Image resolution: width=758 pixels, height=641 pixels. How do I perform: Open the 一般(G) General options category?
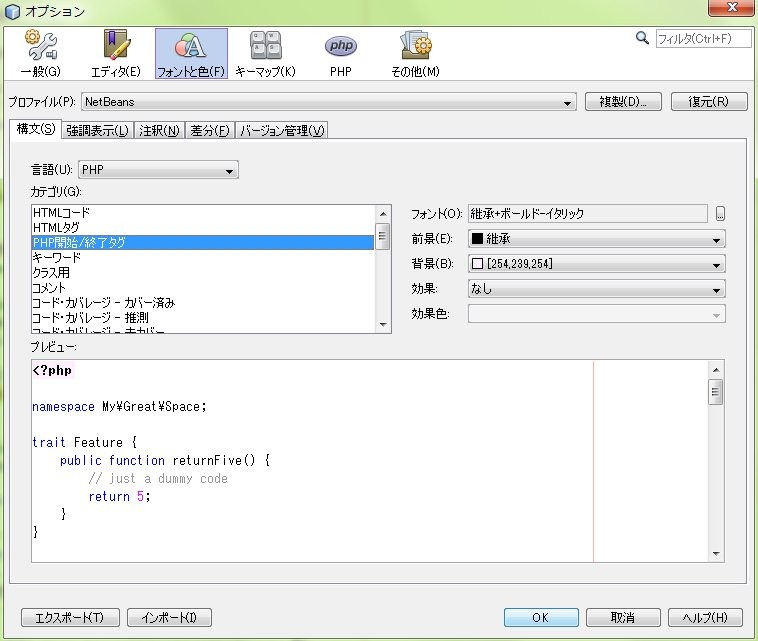coord(41,54)
